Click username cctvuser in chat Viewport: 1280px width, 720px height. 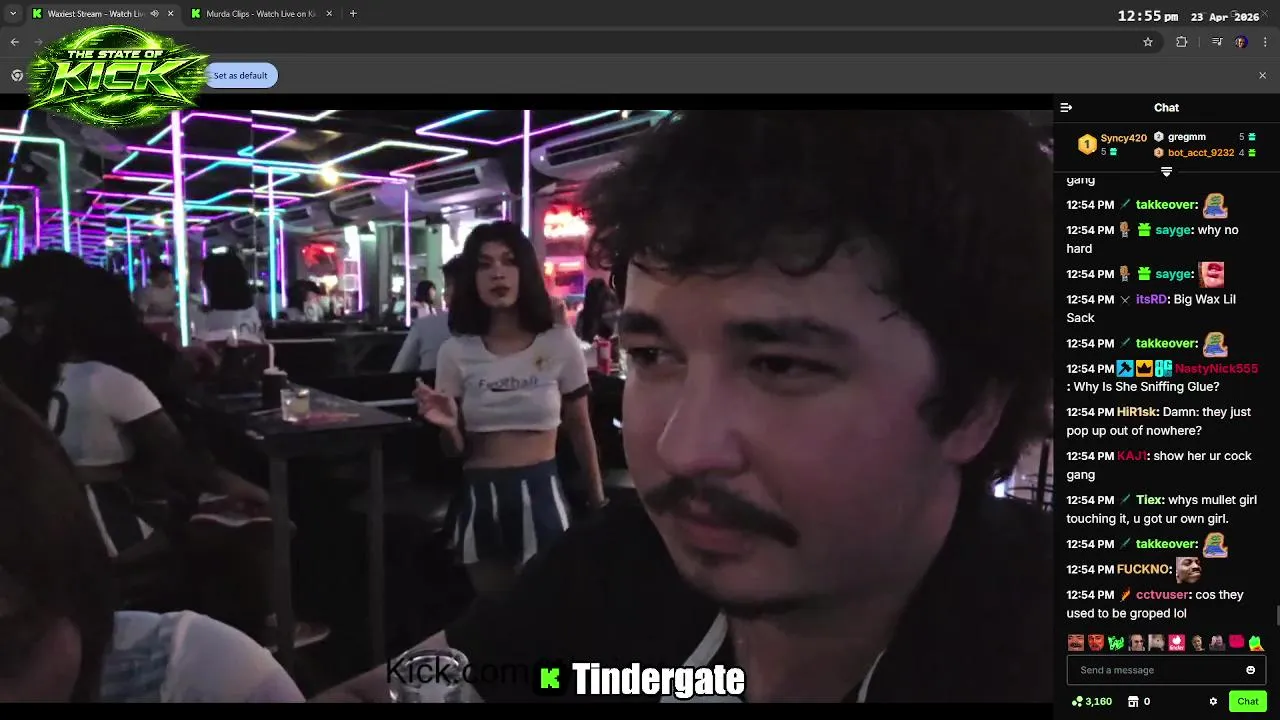(x=1162, y=595)
